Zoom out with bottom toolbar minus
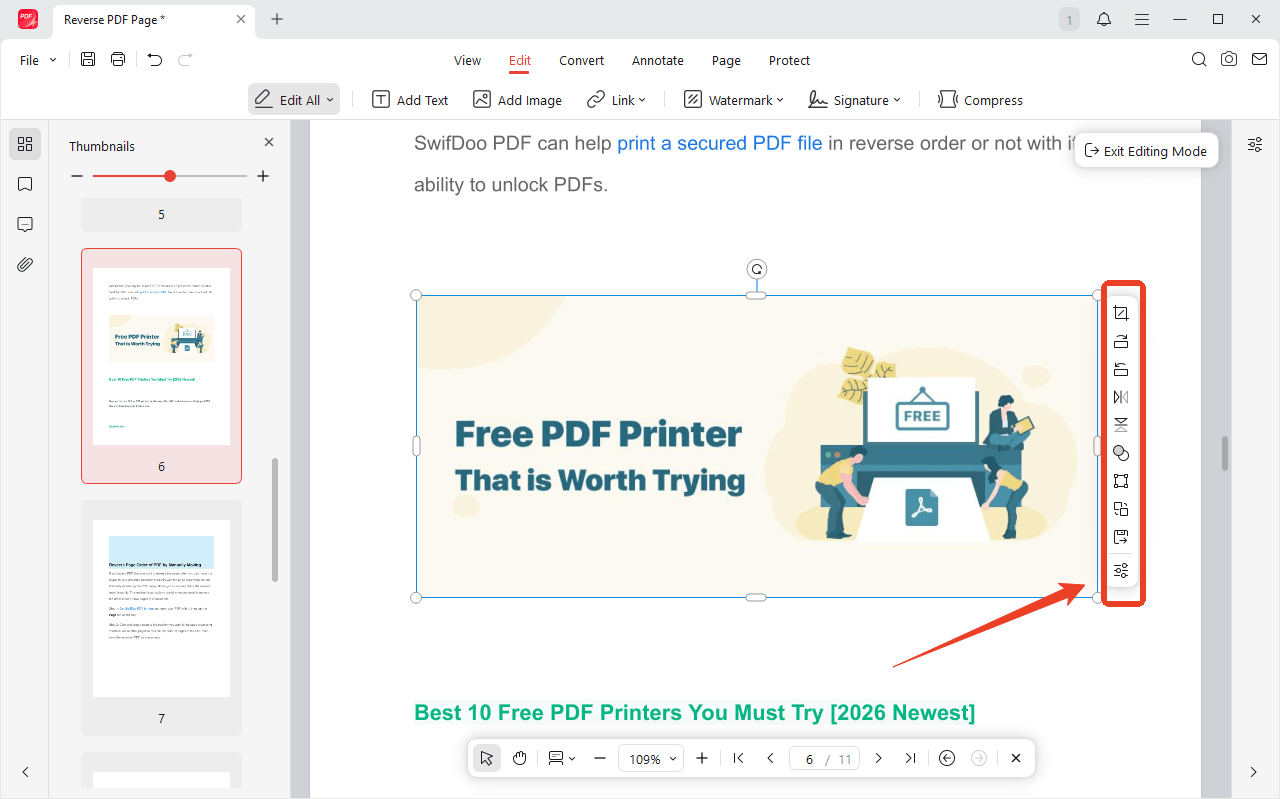 (600, 758)
